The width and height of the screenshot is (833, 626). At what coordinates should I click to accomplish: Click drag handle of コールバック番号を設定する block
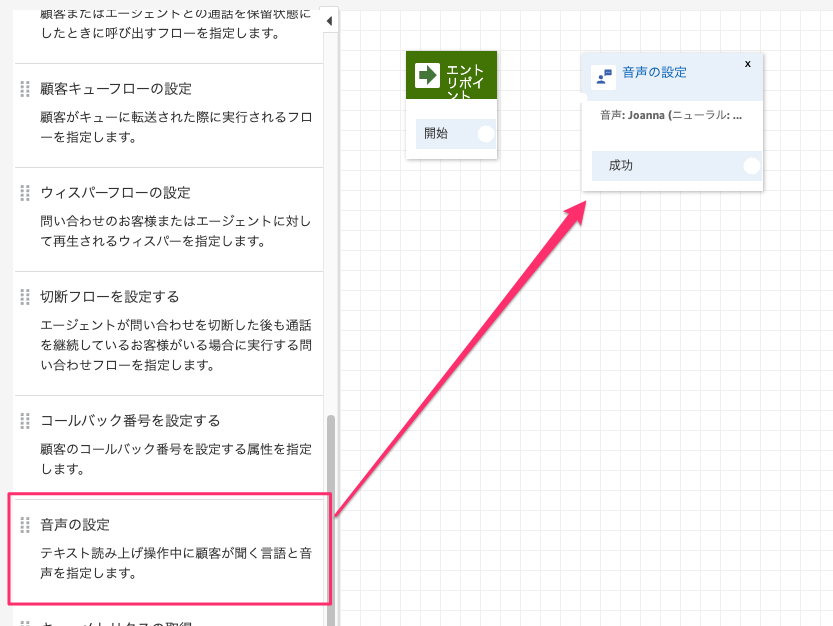(25, 421)
